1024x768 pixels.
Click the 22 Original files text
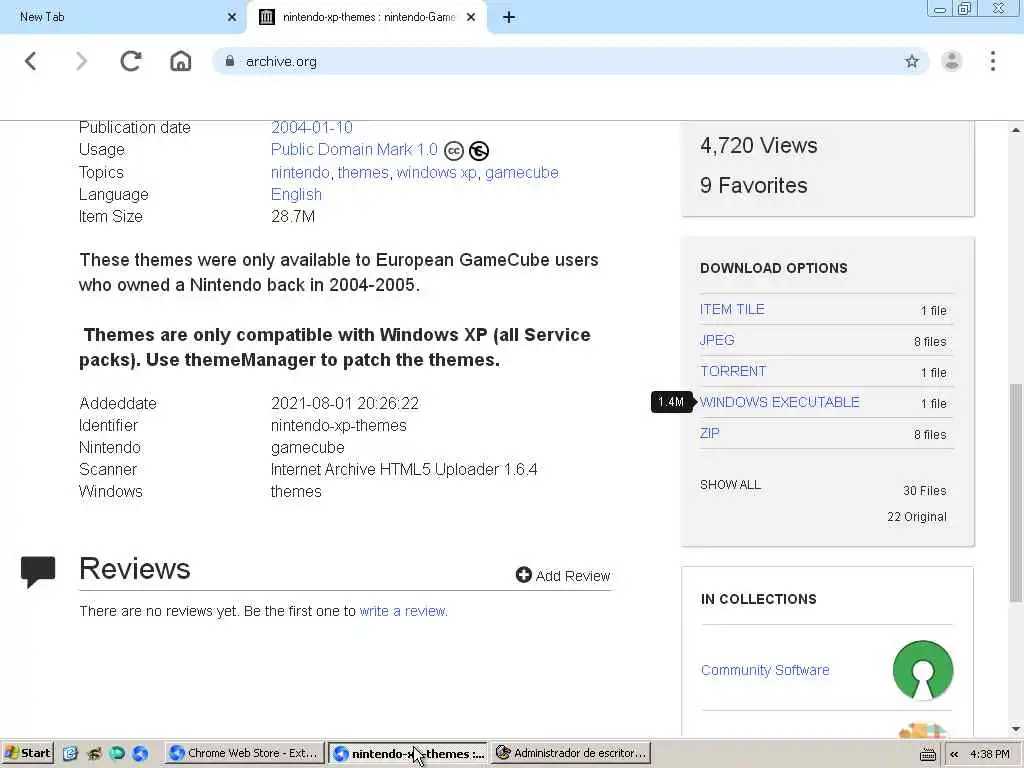tap(916, 517)
